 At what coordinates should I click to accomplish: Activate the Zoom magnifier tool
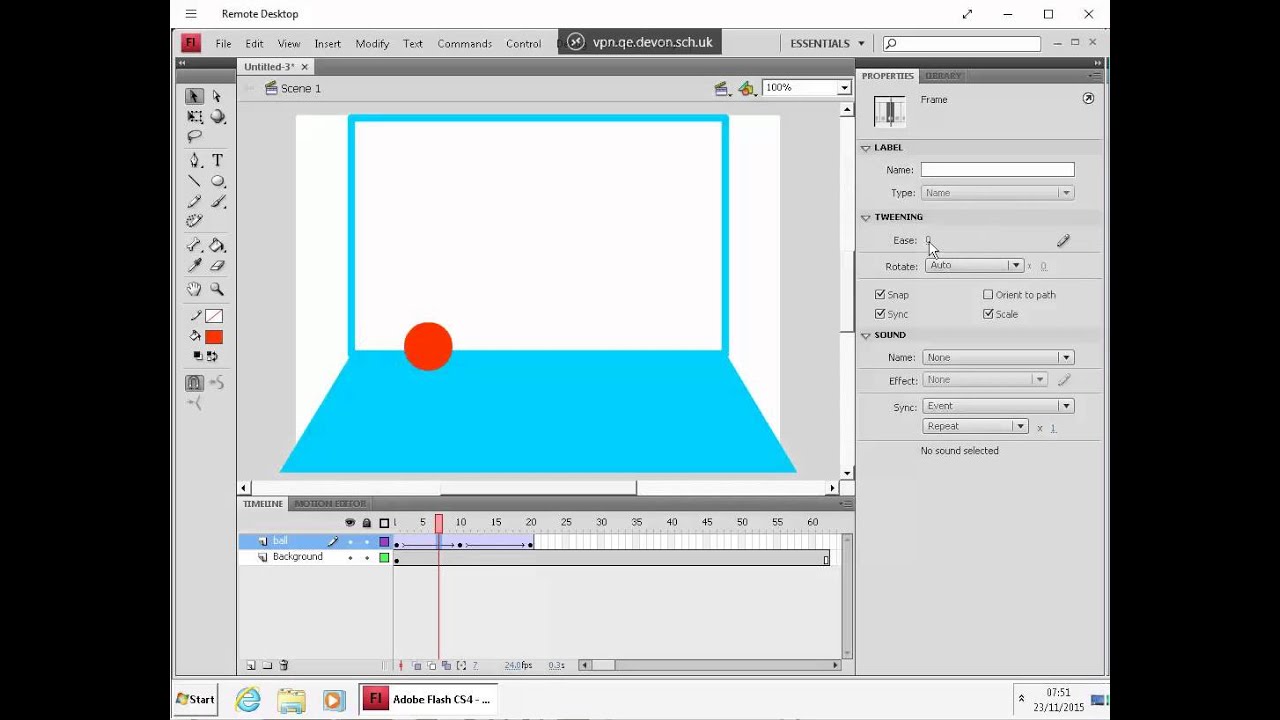point(217,289)
